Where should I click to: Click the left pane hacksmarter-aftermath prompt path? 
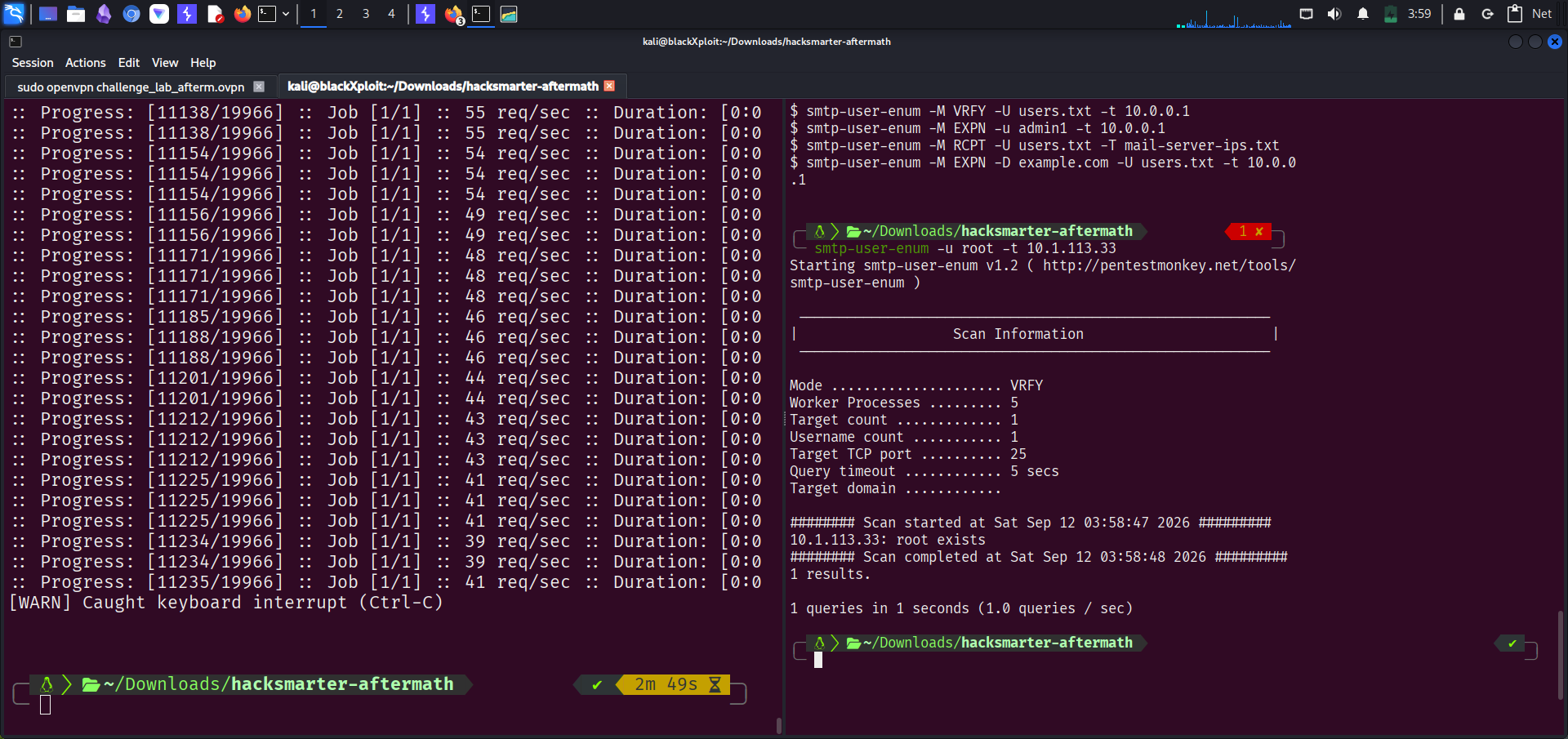coord(279,684)
